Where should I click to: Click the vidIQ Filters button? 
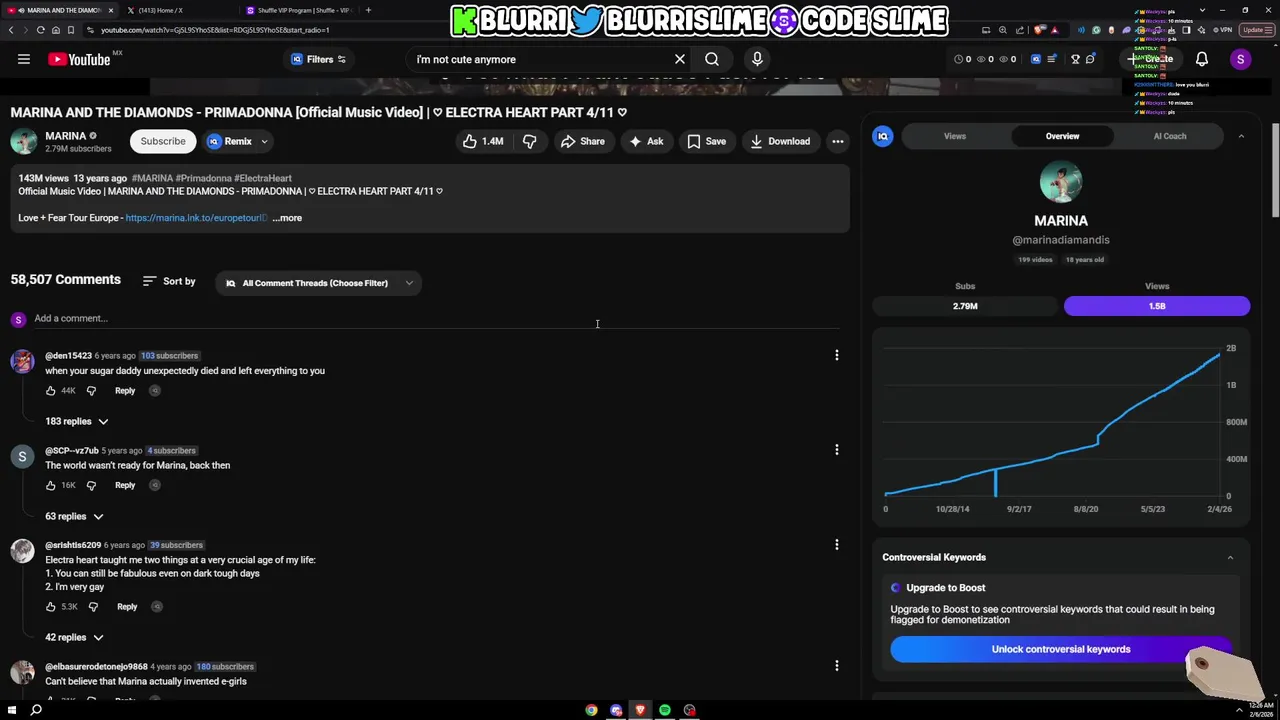[319, 59]
